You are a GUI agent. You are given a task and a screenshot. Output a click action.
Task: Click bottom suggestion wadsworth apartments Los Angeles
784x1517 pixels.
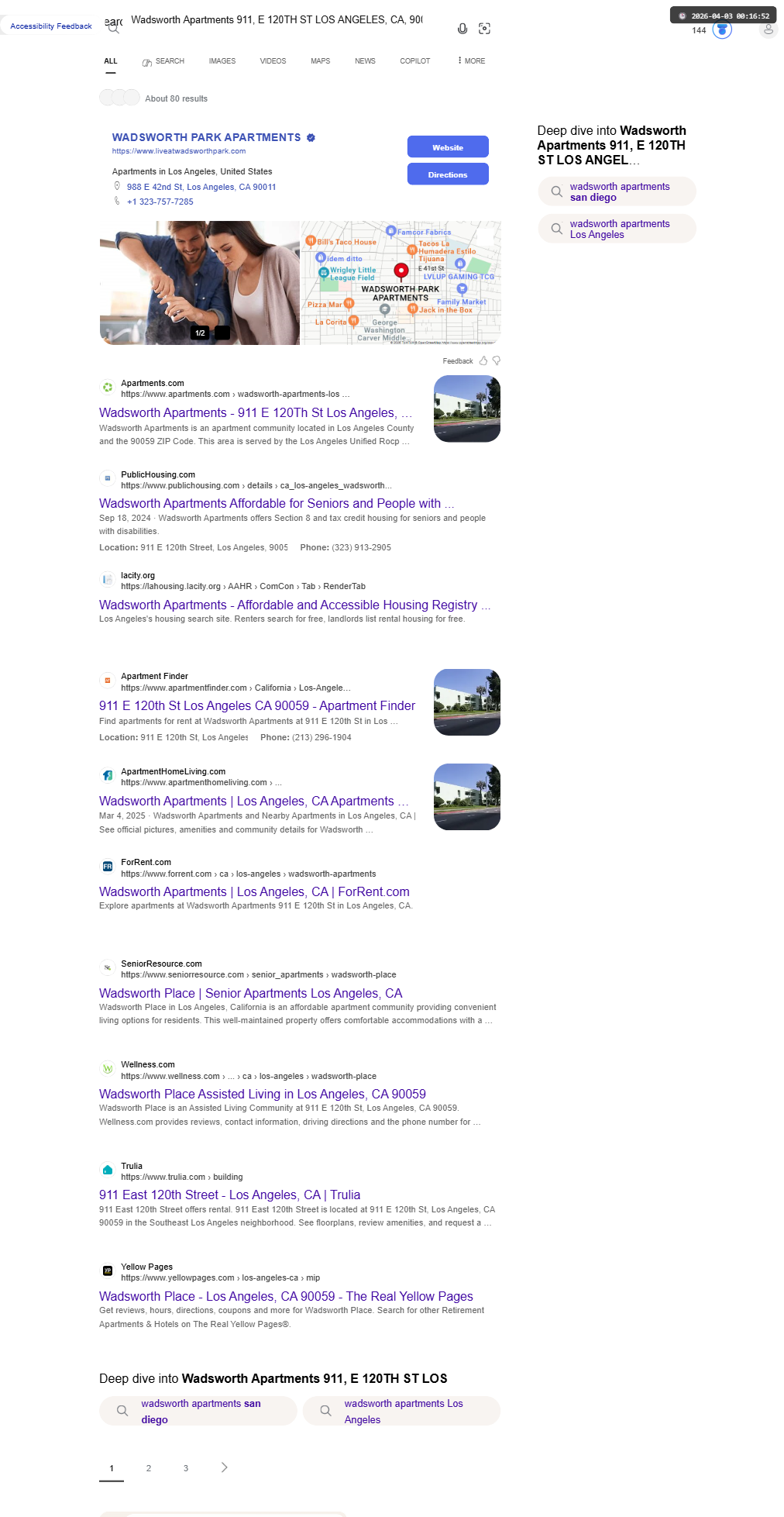(x=401, y=1411)
